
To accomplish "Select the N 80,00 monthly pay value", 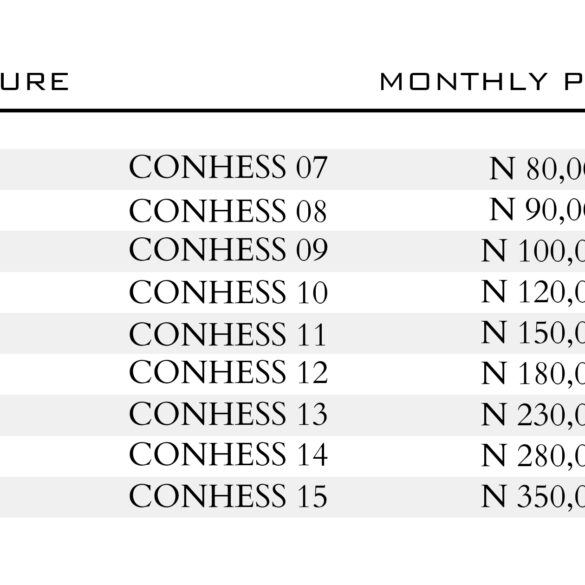I will point(537,169).
